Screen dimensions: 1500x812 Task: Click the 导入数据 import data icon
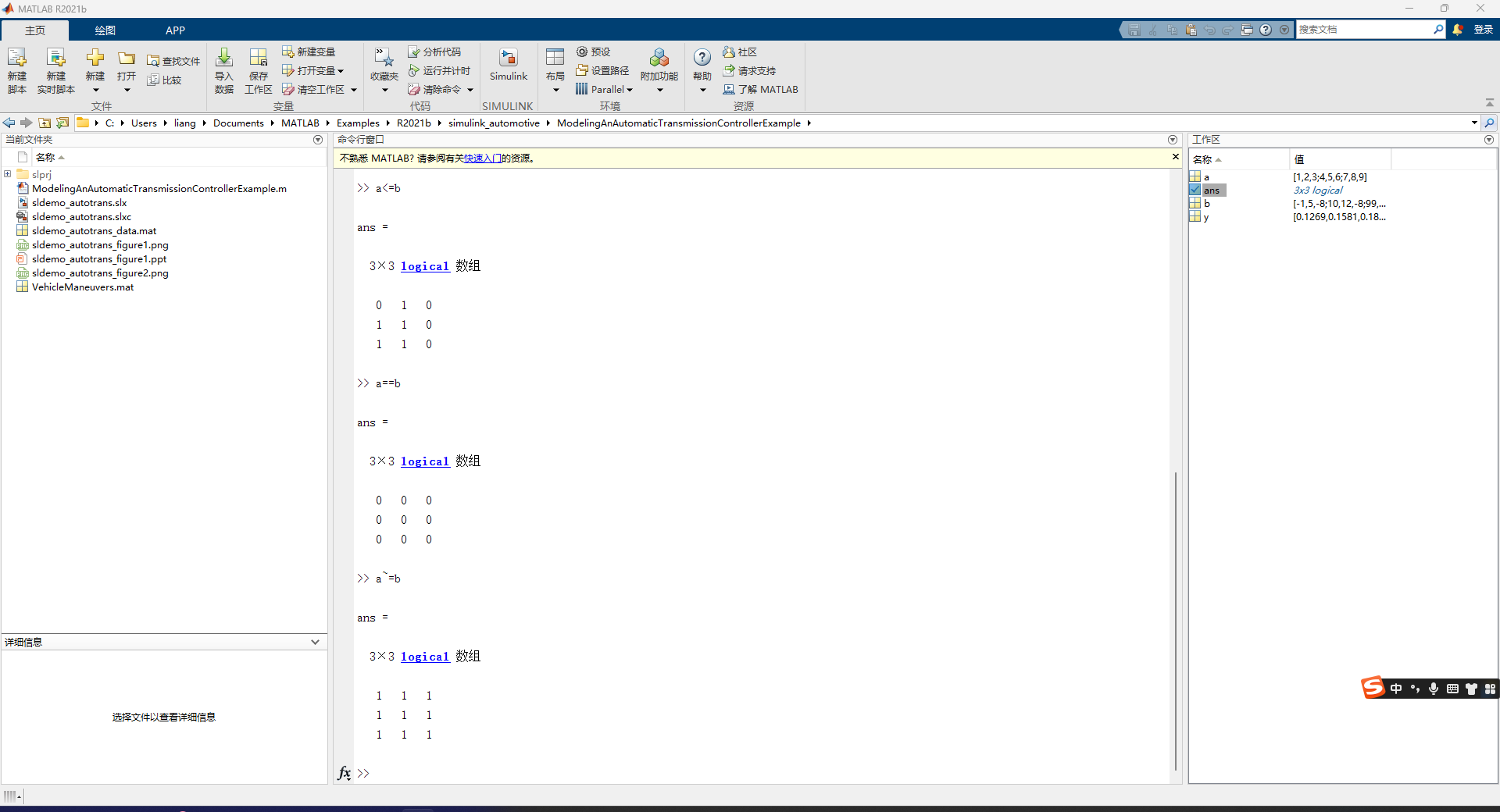[x=224, y=59]
